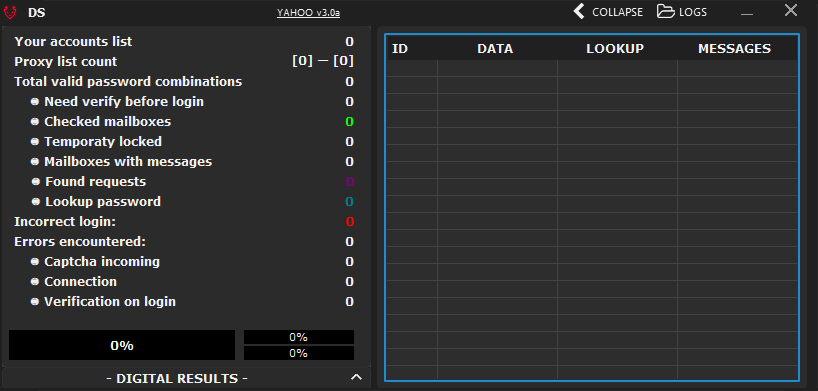Close the DS application window
This screenshot has height=391, width=818.
tap(791, 10)
